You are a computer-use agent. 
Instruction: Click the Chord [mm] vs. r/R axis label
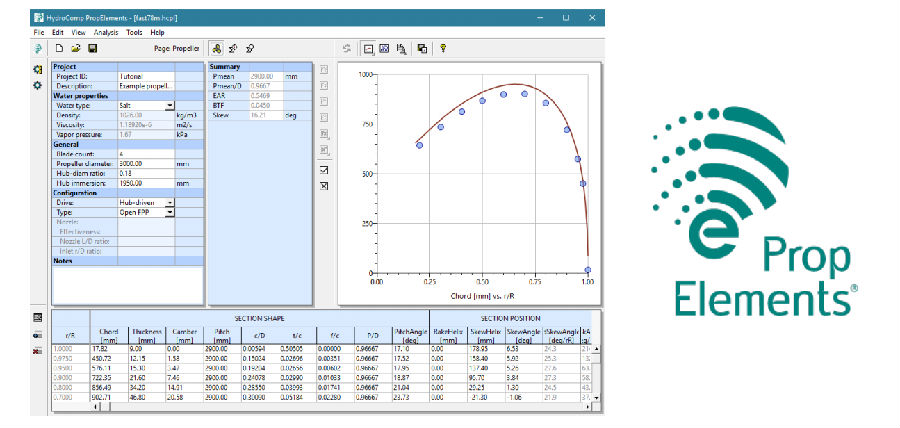(x=481, y=295)
